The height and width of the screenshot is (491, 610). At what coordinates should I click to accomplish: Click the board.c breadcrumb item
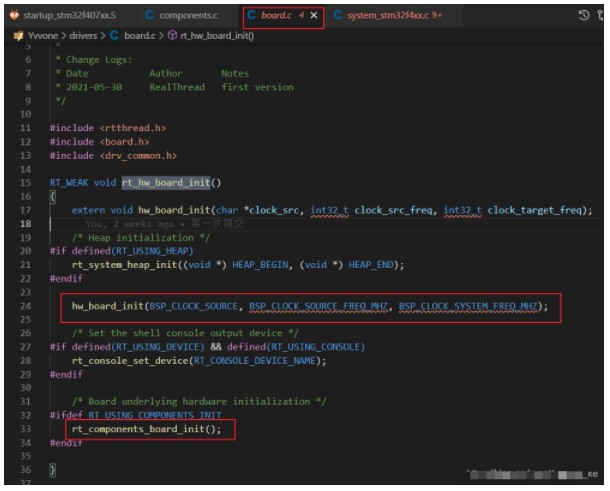coord(139,36)
